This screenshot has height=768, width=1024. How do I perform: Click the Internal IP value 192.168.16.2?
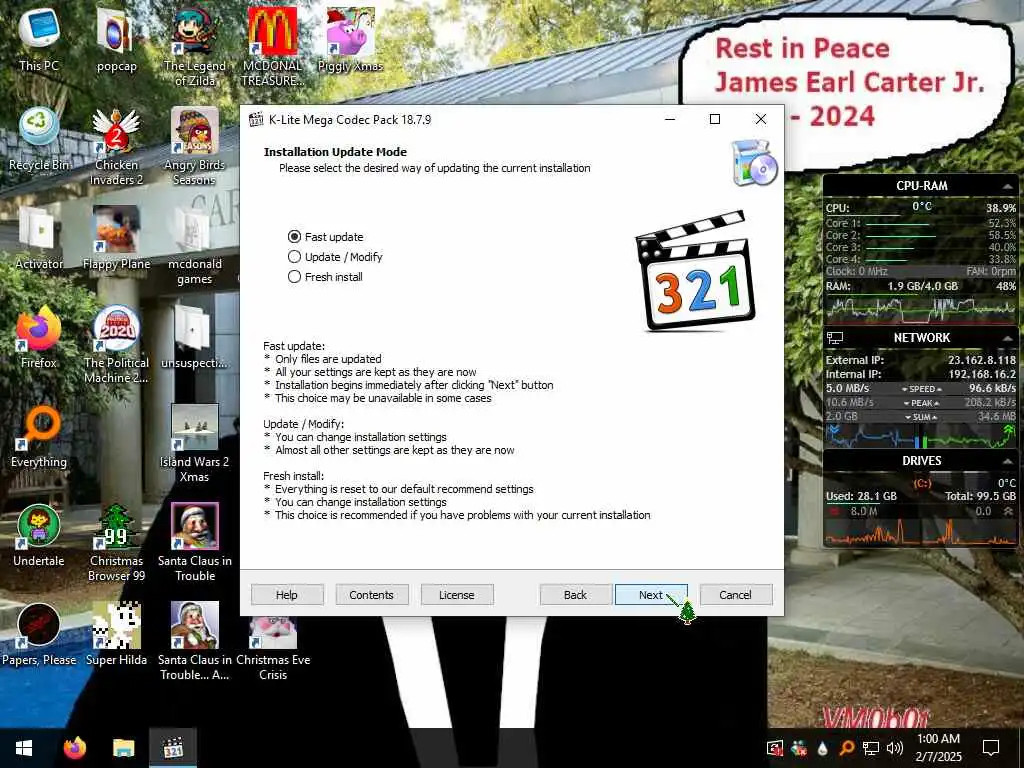pos(982,374)
